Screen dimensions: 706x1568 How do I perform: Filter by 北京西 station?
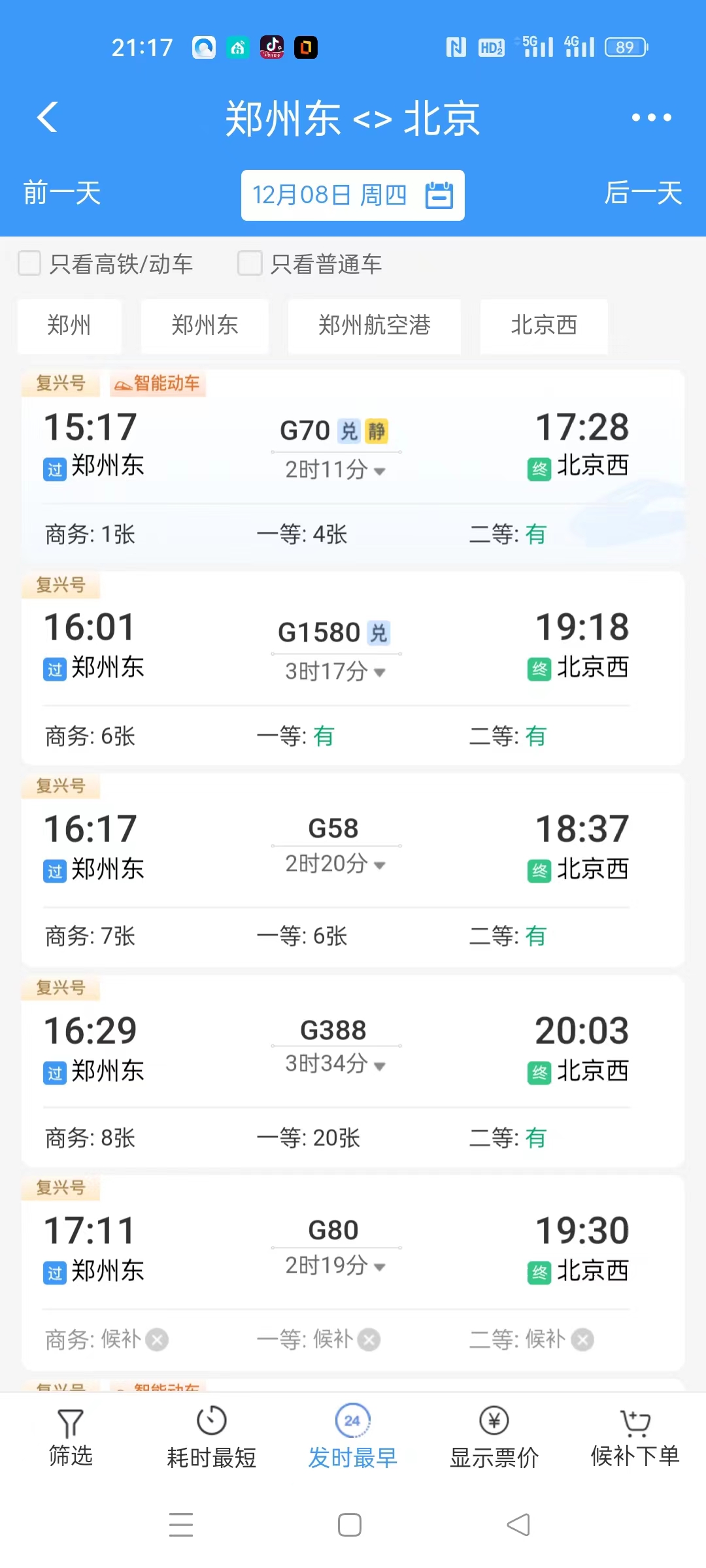tap(544, 325)
